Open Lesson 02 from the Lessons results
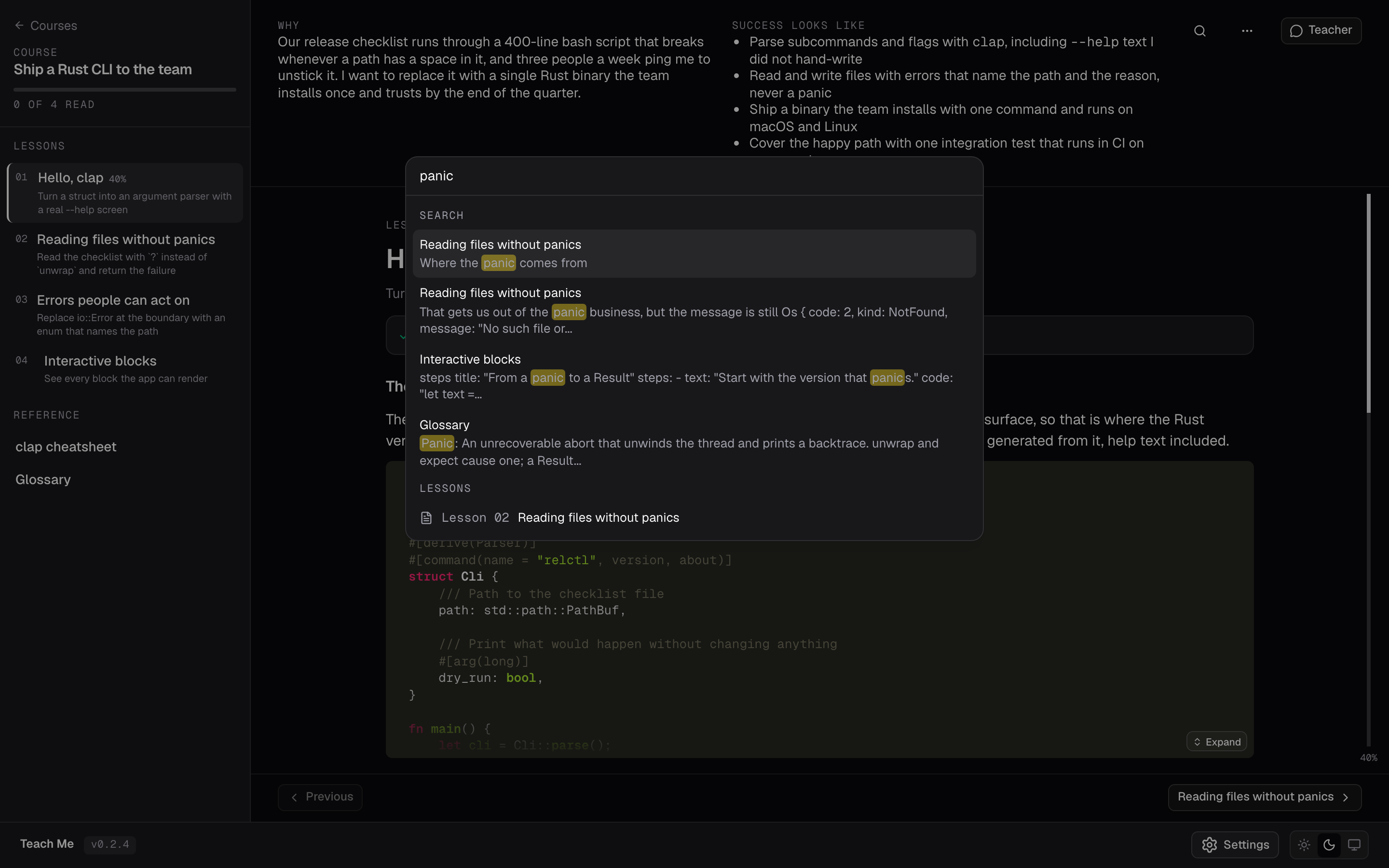Screen dimensions: 1389x868 (x=694, y=517)
